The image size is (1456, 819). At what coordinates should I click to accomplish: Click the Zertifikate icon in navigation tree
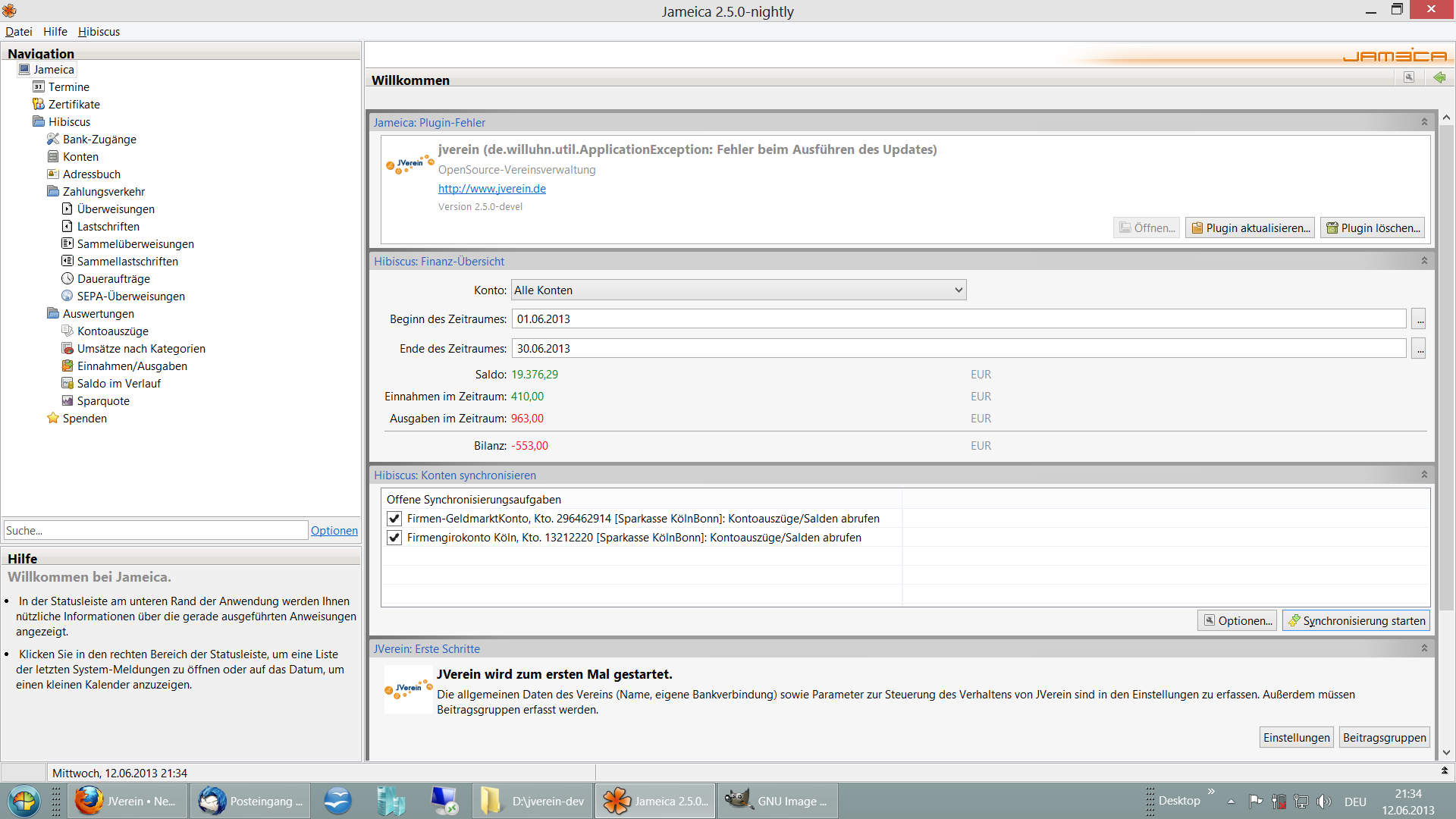39,104
